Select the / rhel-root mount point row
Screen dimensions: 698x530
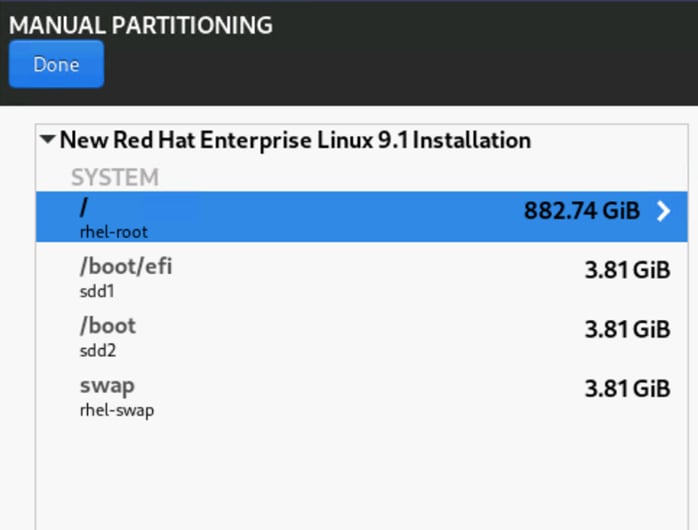361,217
